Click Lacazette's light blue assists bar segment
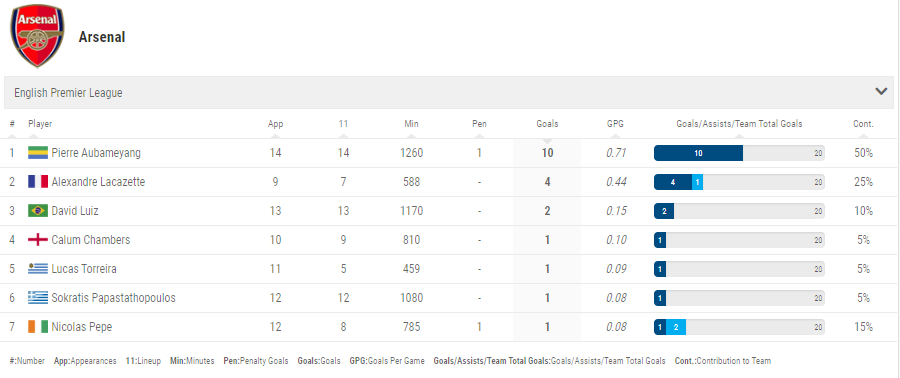The image size is (900, 378). (x=697, y=182)
